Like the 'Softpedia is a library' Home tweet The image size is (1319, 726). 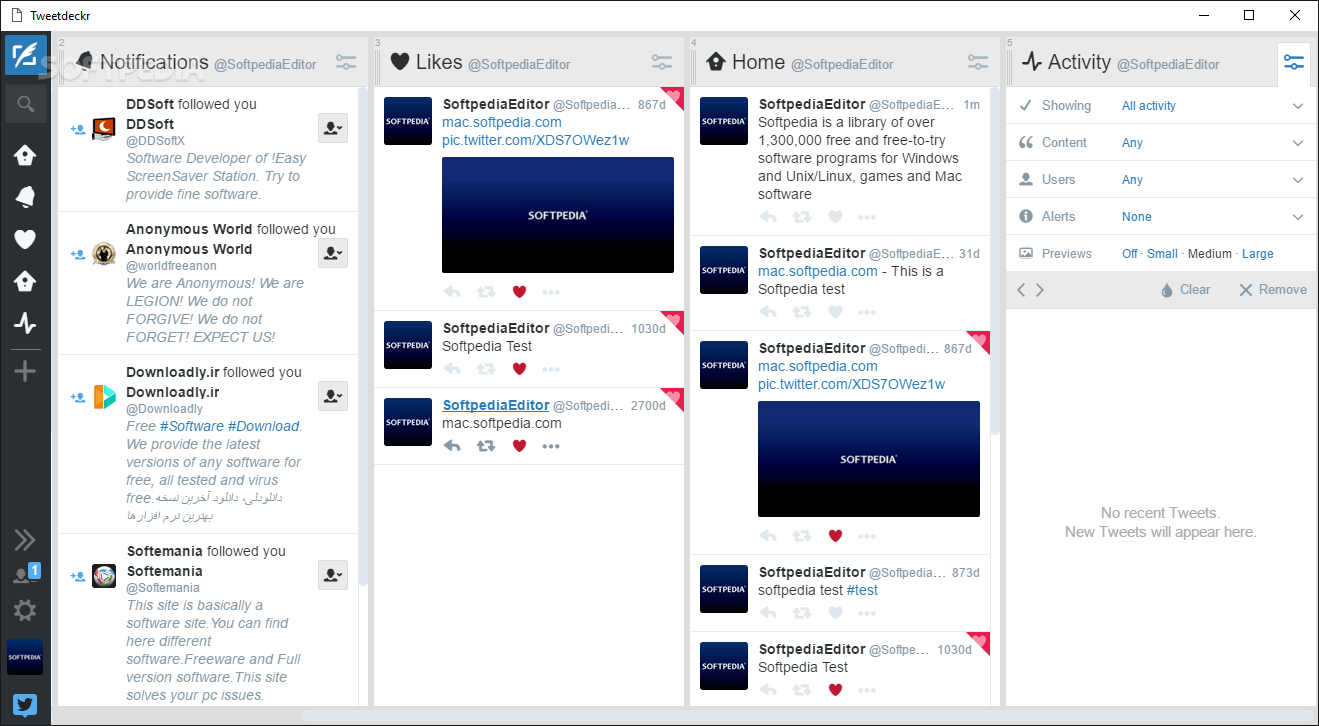click(x=835, y=217)
